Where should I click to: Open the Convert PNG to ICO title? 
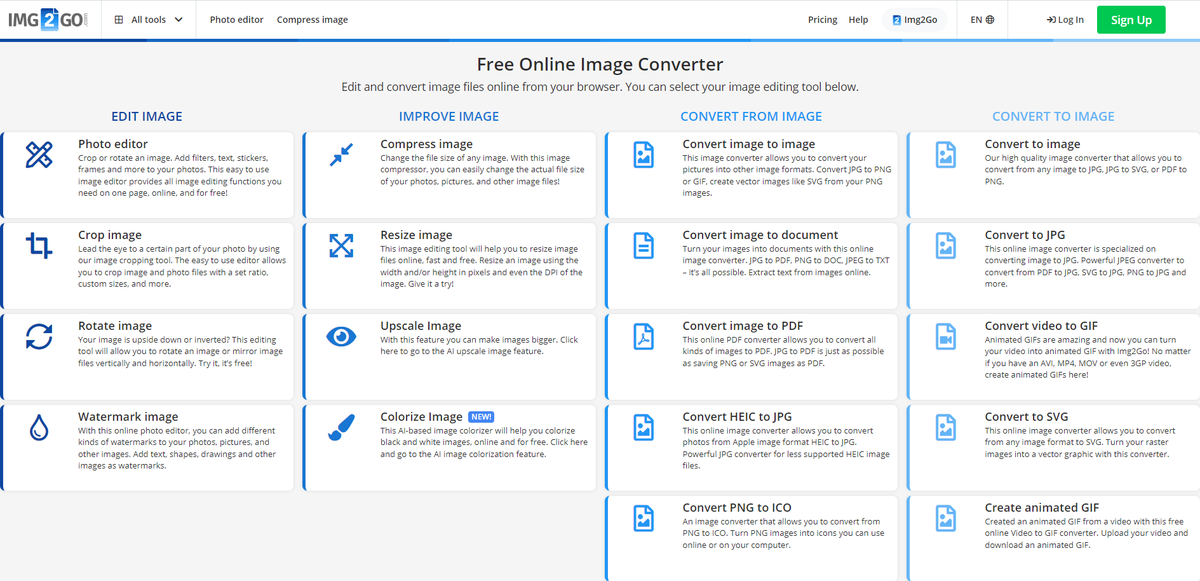(x=737, y=508)
